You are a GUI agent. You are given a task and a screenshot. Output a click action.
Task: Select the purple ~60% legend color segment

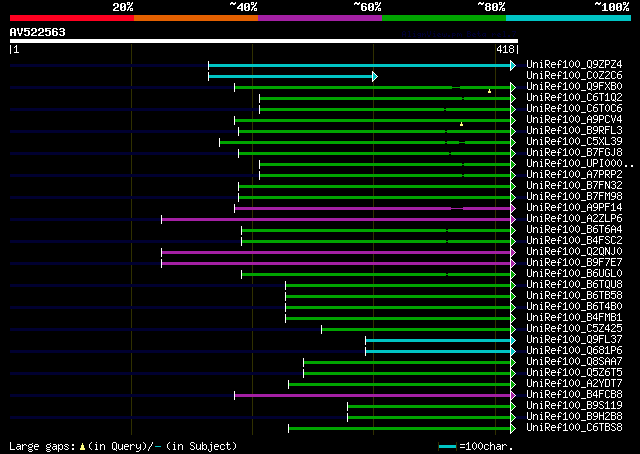[x=320, y=18]
